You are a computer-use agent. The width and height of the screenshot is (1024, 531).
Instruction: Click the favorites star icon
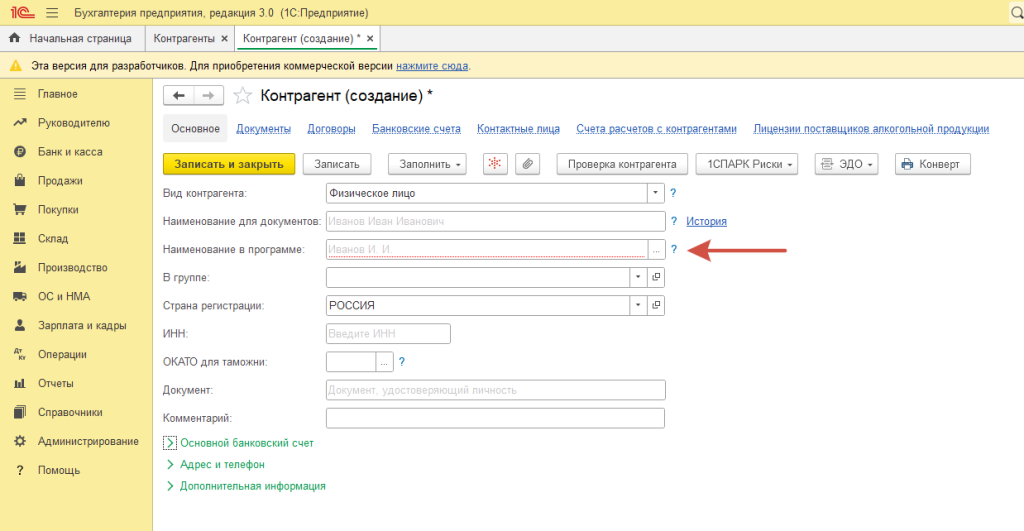(x=242, y=96)
